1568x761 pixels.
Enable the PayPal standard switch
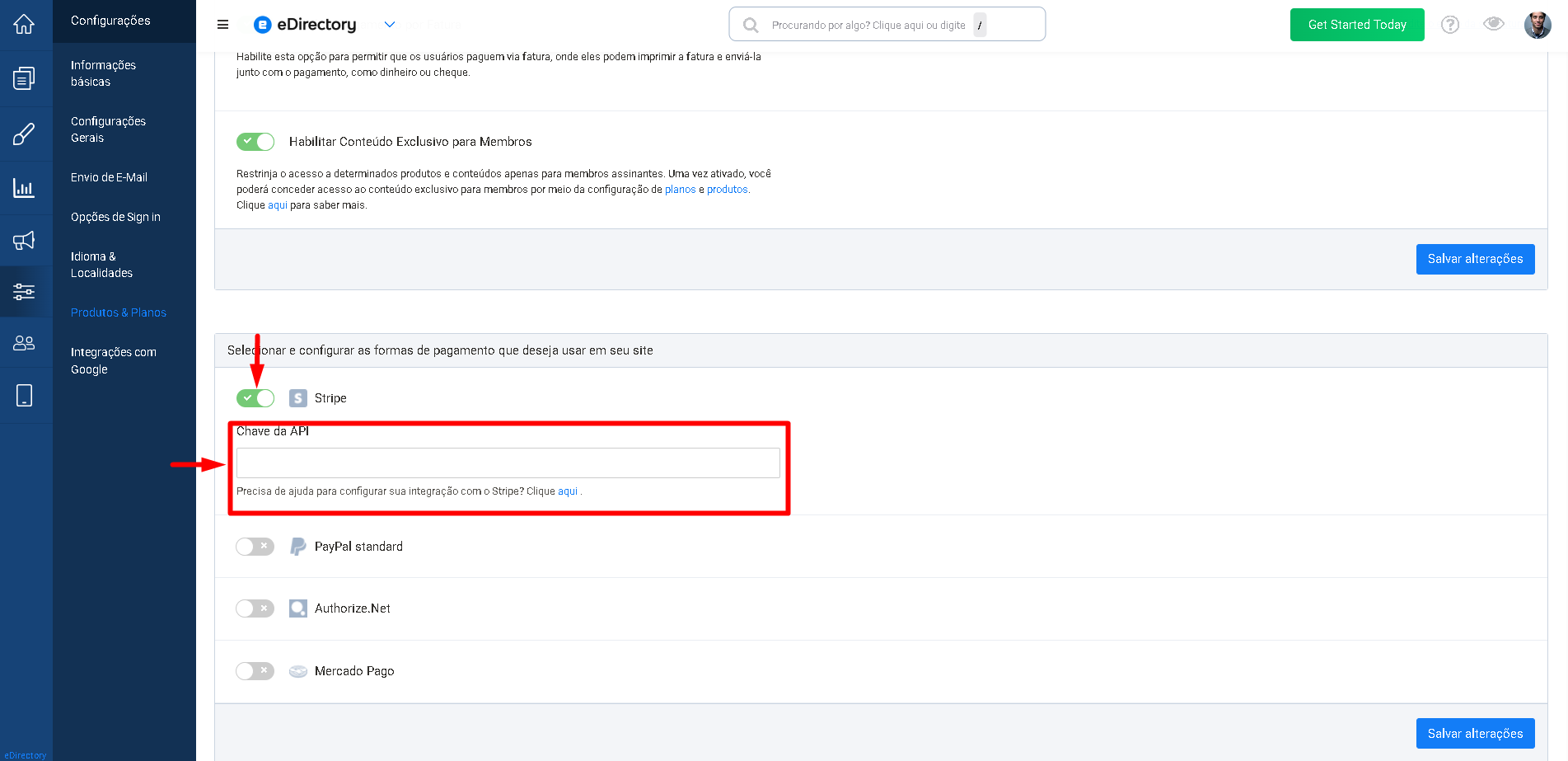(x=255, y=547)
